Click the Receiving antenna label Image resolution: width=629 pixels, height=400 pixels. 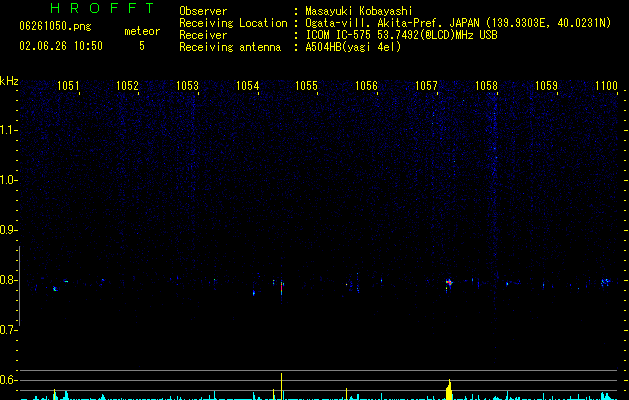click(230, 47)
